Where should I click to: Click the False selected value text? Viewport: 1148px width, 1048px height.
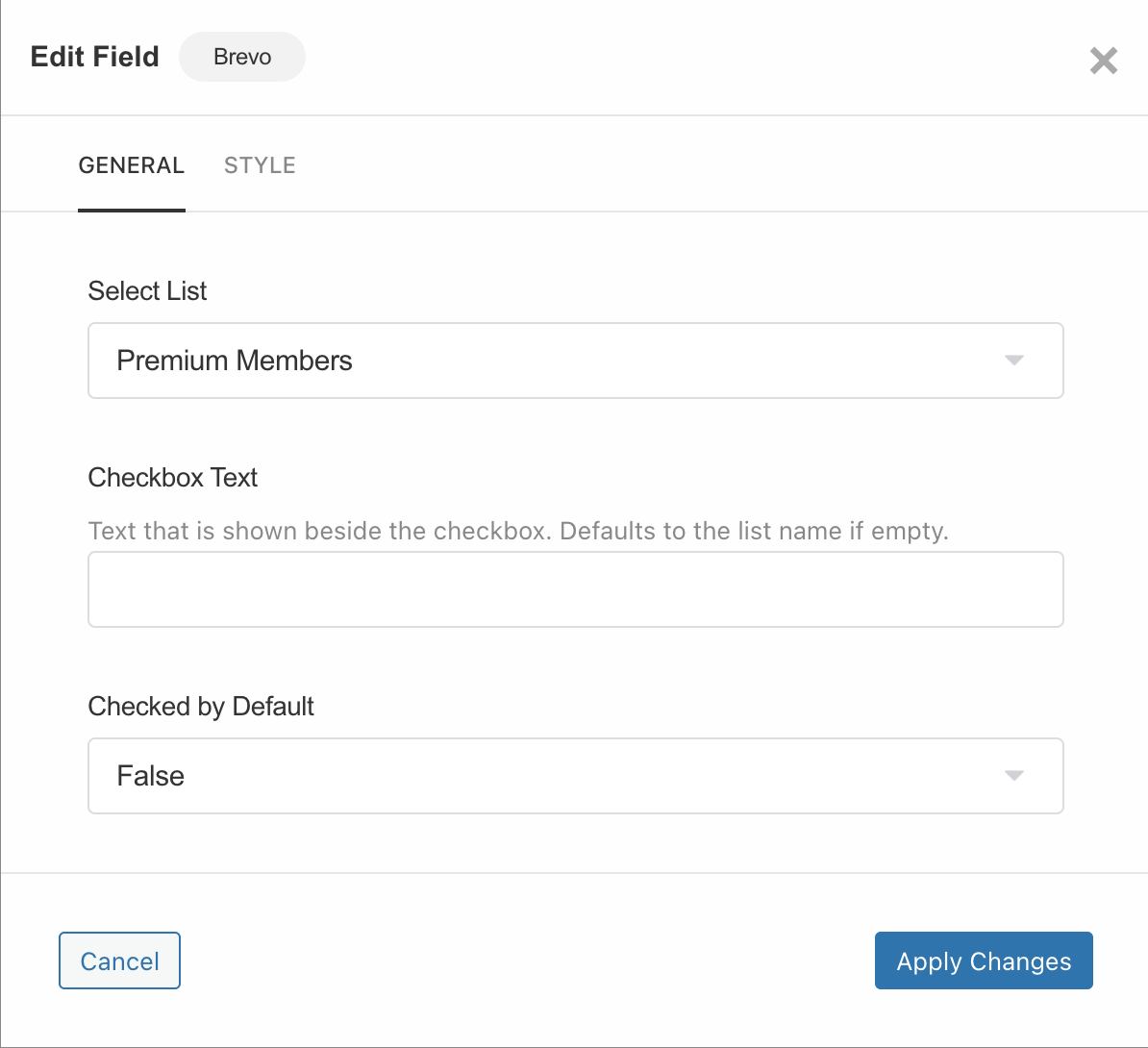coord(151,776)
